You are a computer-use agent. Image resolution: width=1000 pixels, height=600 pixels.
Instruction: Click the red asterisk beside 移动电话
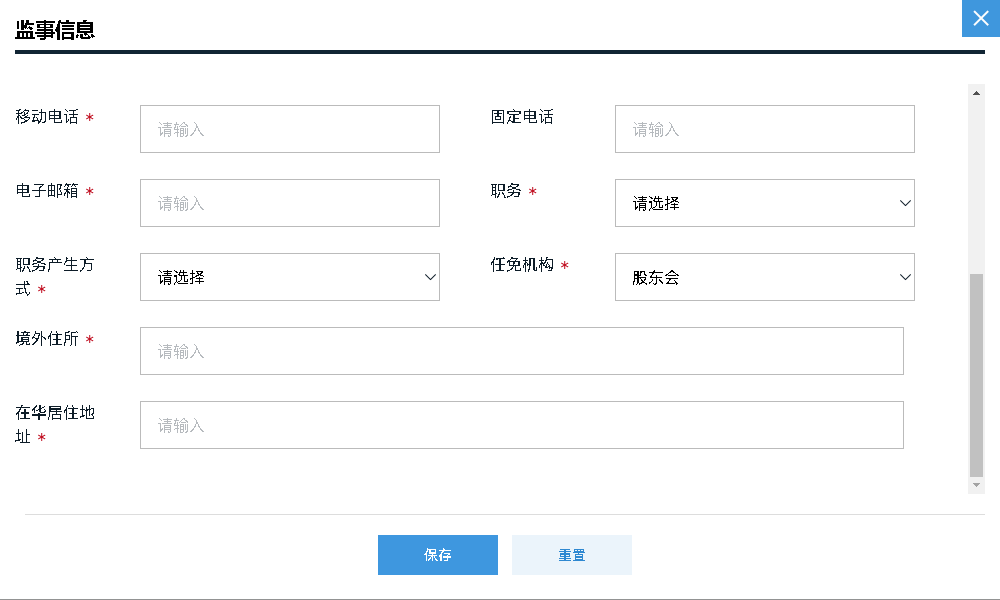pos(90,117)
